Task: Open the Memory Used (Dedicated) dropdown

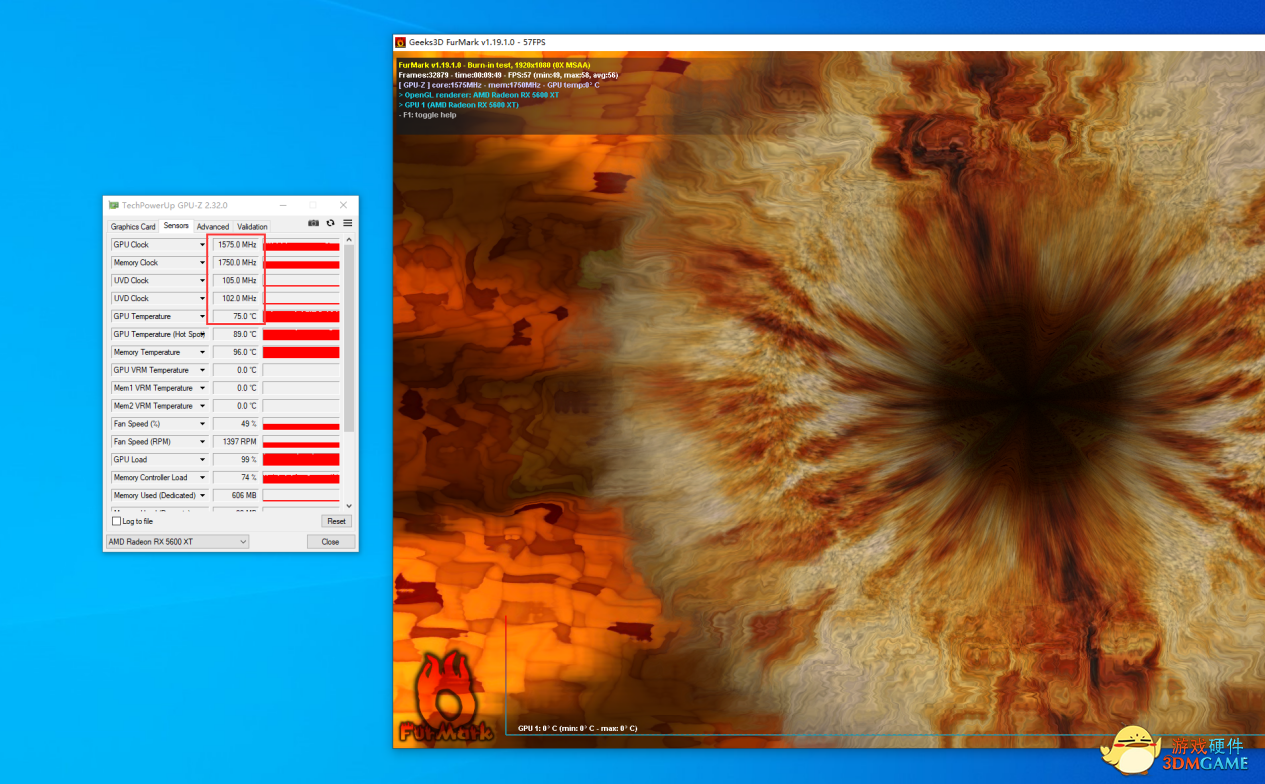Action: [202, 496]
